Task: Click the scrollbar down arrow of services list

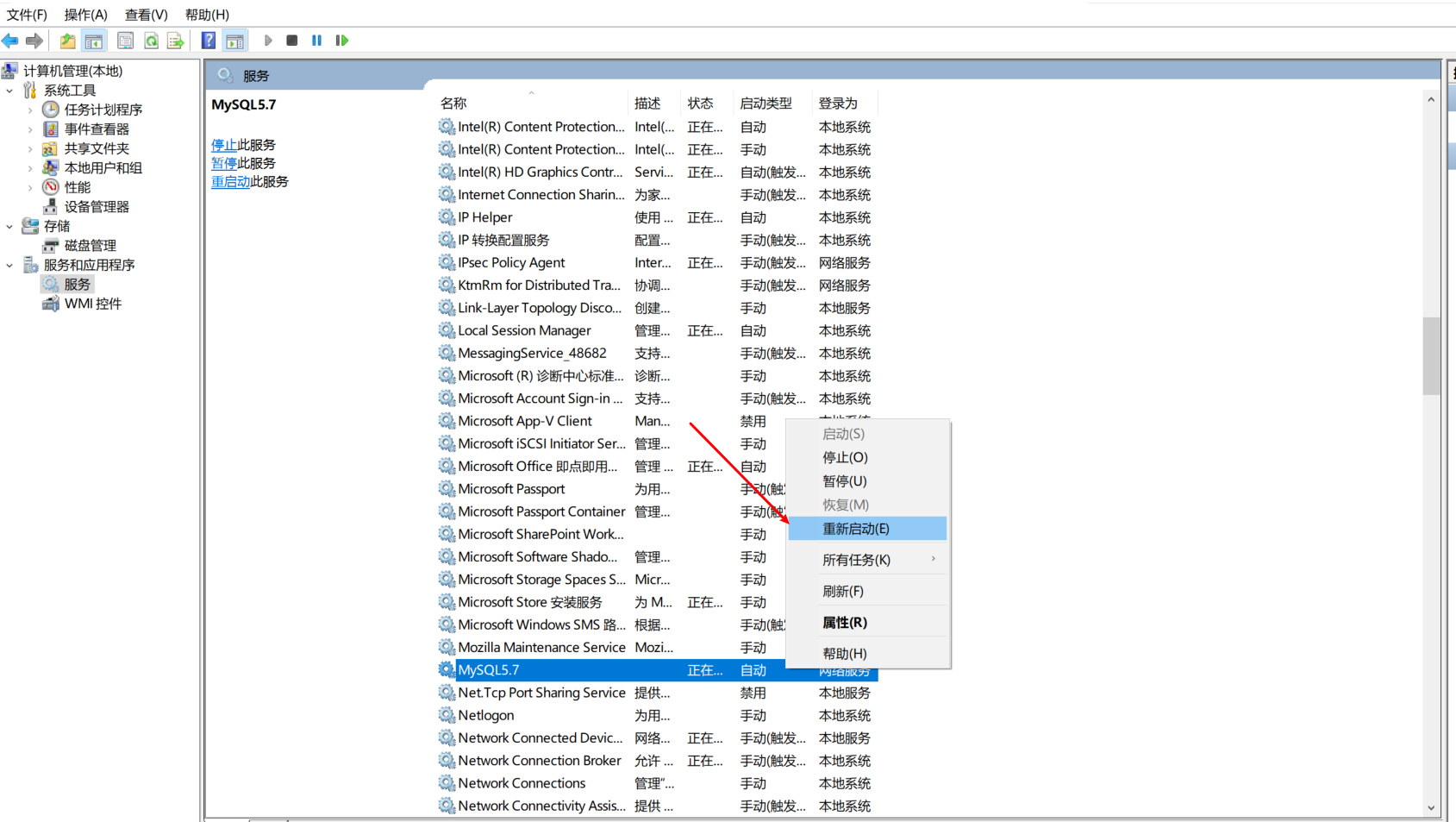Action: pyautogui.click(x=1431, y=807)
